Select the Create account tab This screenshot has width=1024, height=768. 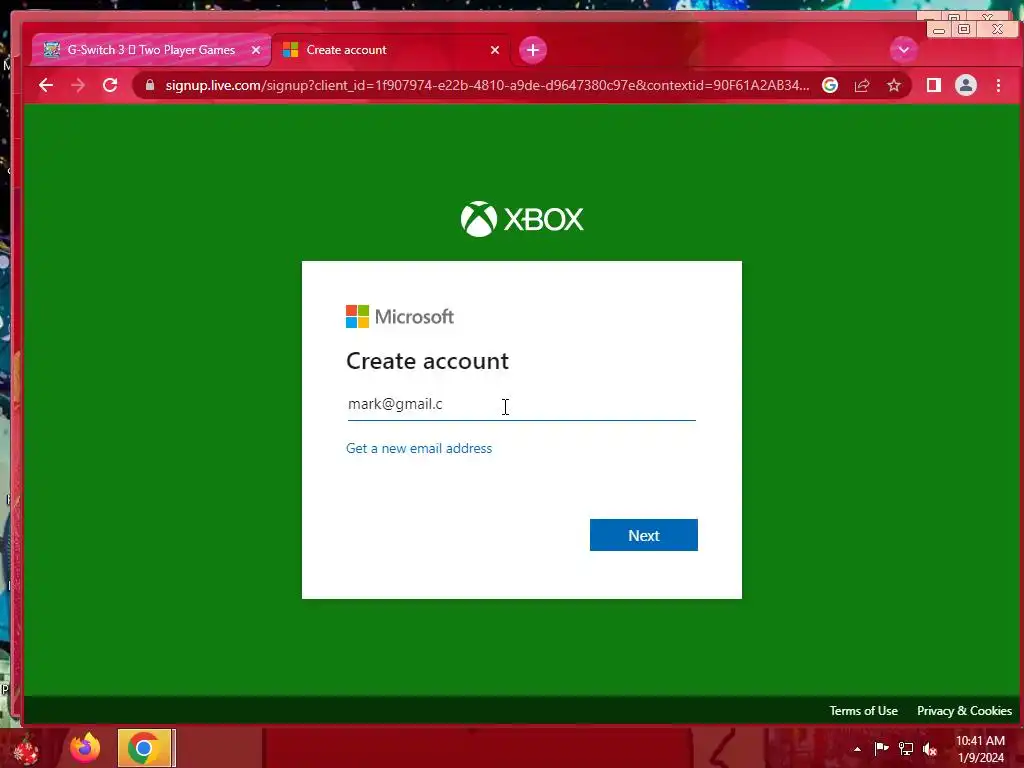tap(391, 50)
